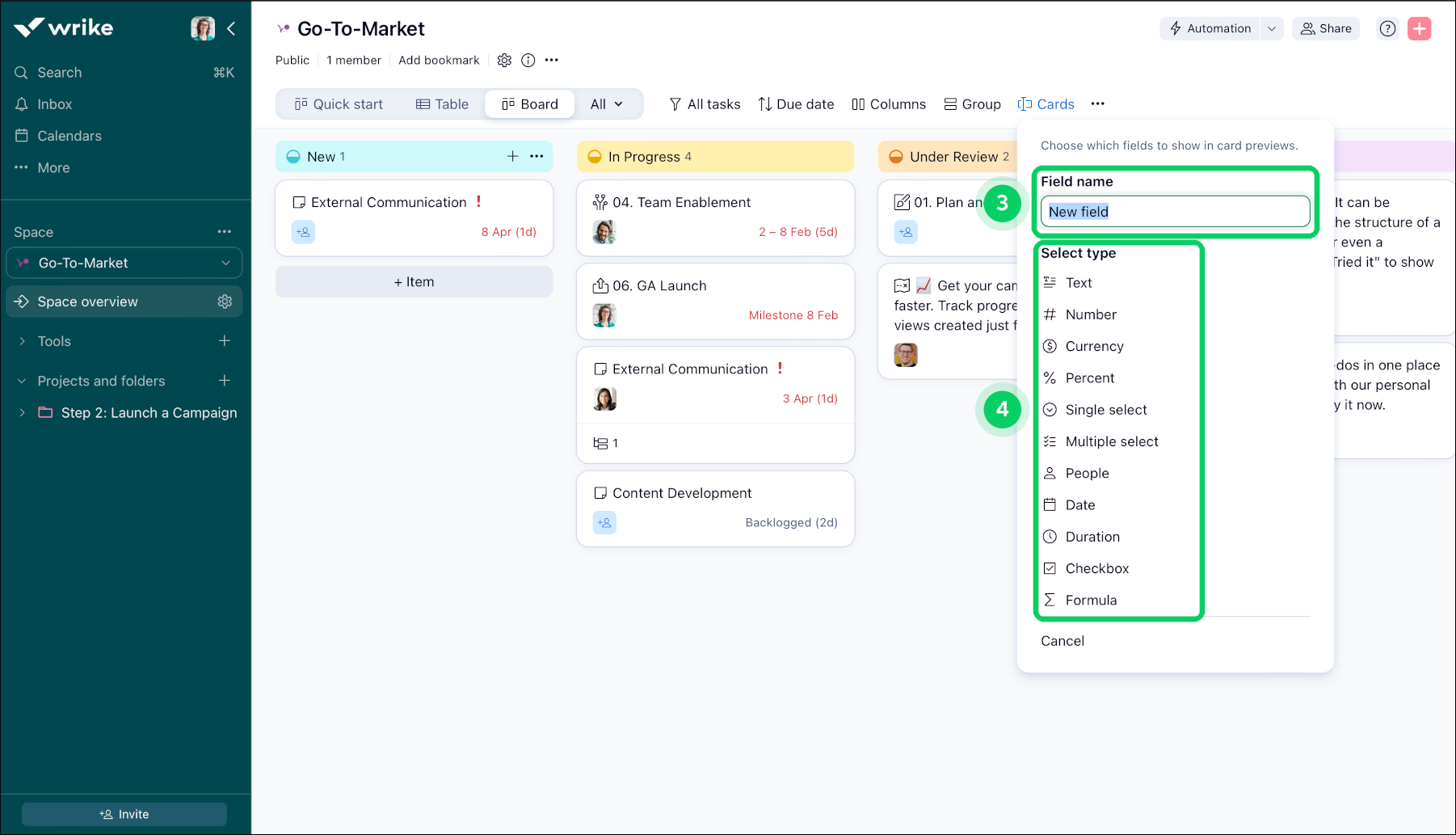Switch to Table view
1456x835 pixels.
442,103
